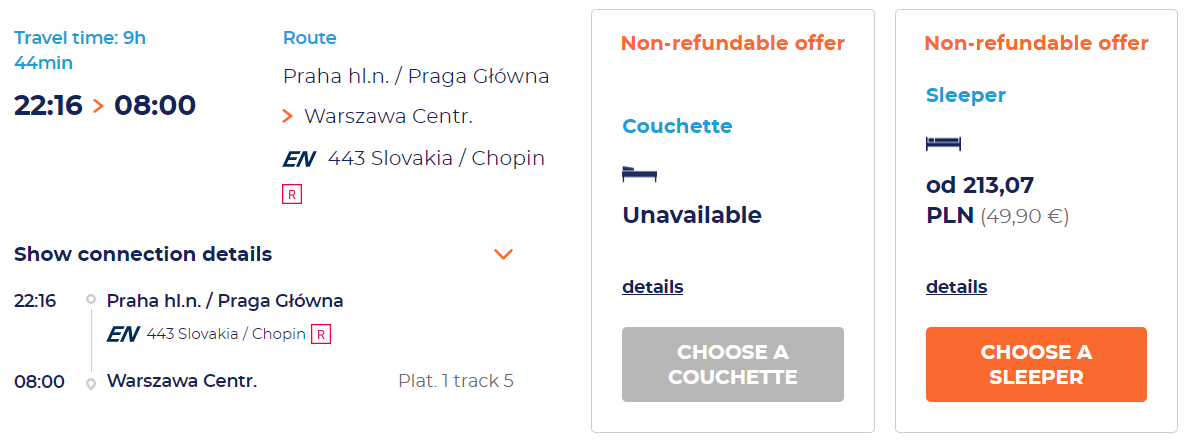Click the orange arrow between departure and arrival times
Image resolution: width=1199 pixels, height=444 pixels.
click(98, 105)
